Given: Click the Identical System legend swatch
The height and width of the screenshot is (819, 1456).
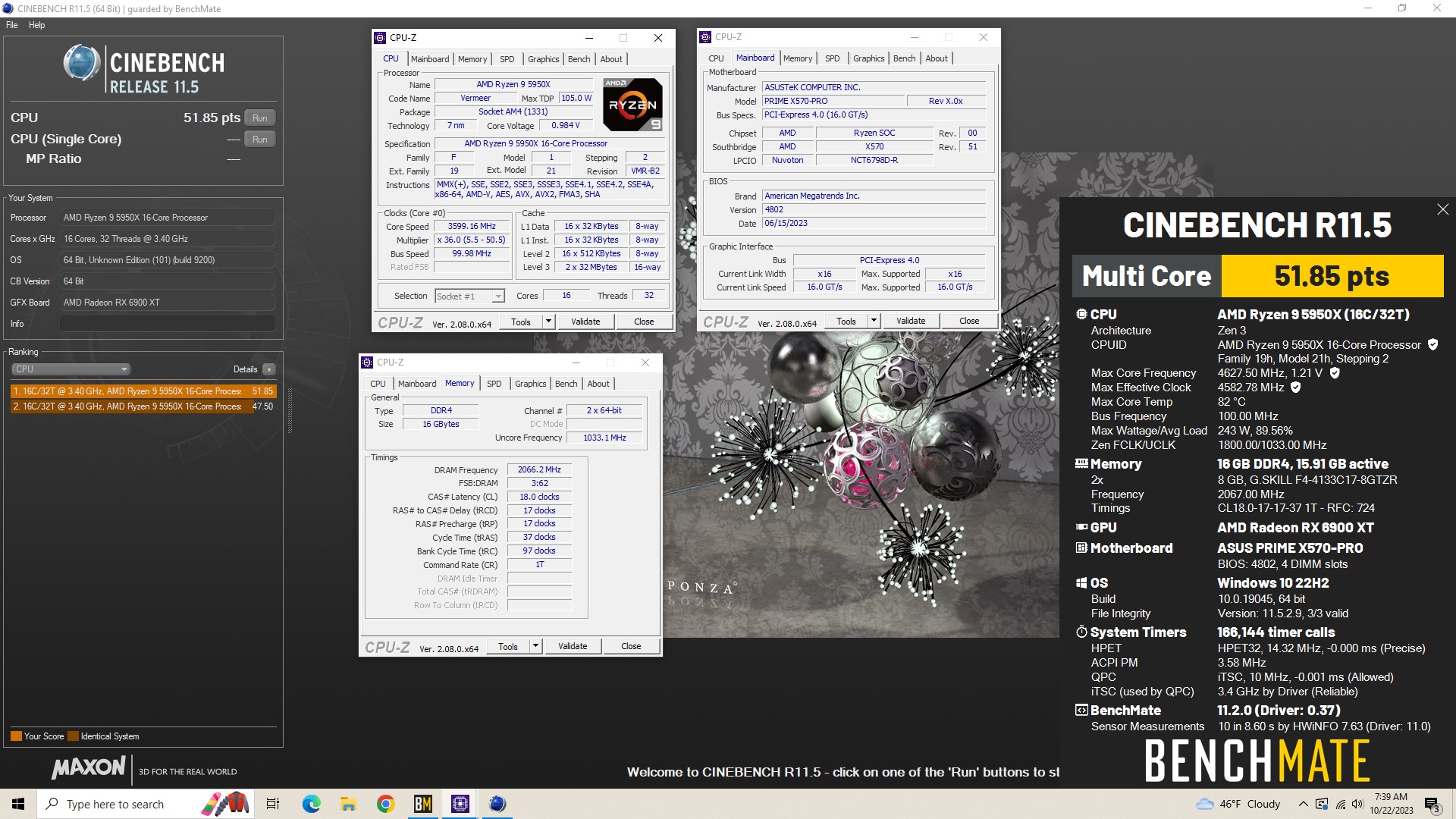Looking at the screenshot, I should [73, 736].
